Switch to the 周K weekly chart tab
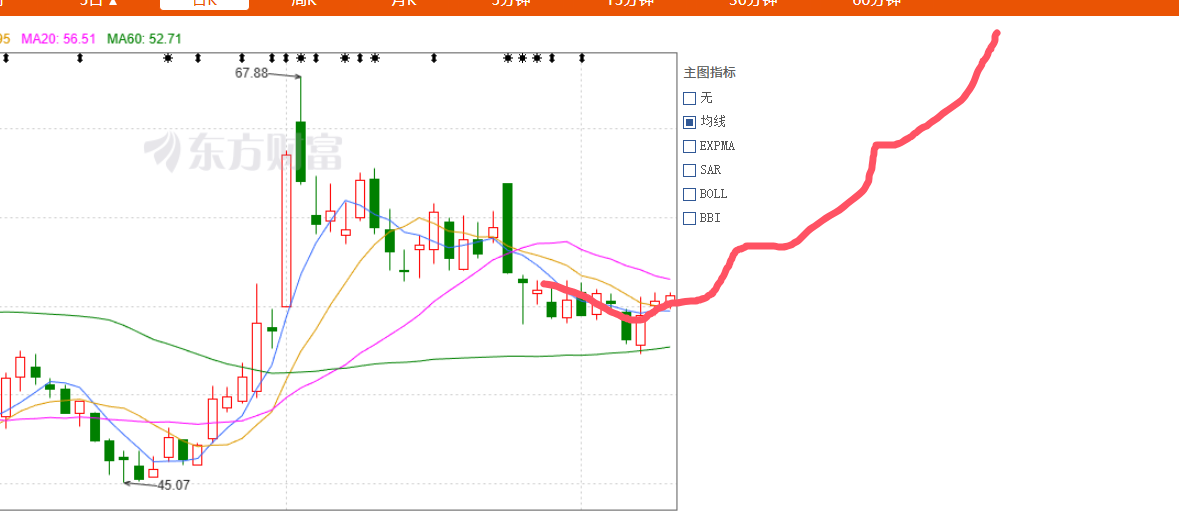1179x515 pixels. [x=304, y=2]
